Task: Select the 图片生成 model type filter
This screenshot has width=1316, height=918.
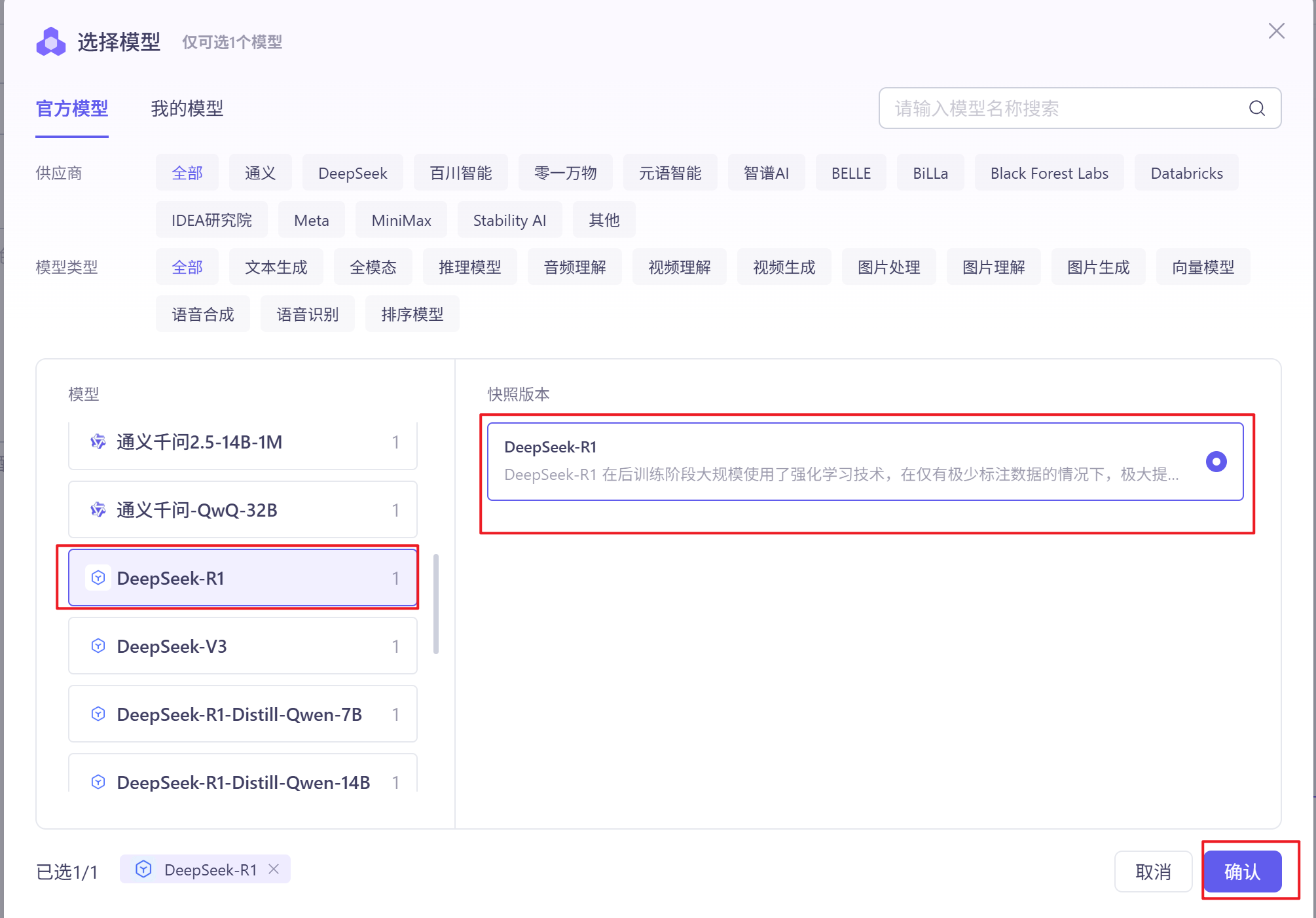Action: (x=1098, y=267)
